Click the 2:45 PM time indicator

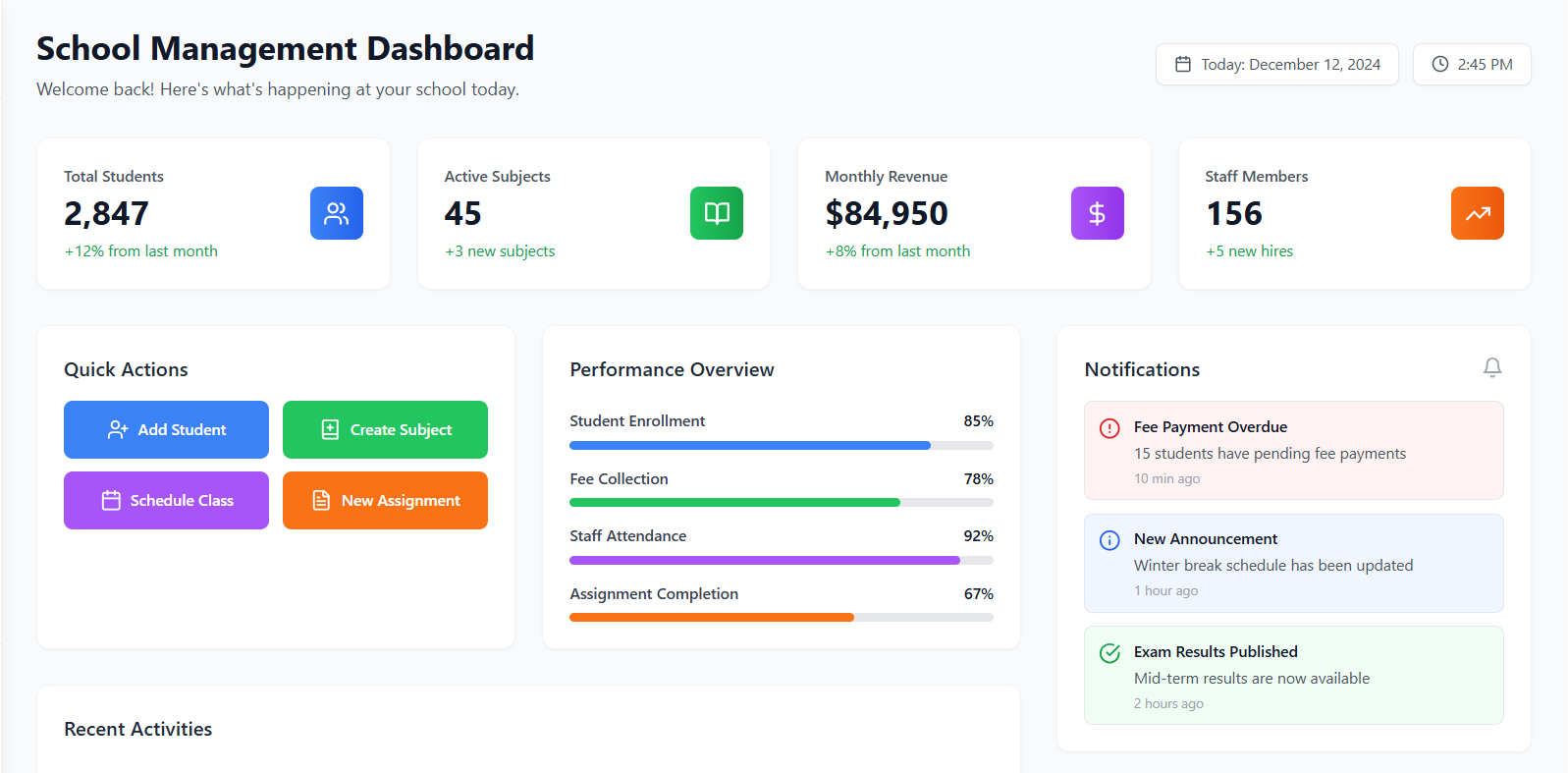(1471, 65)
